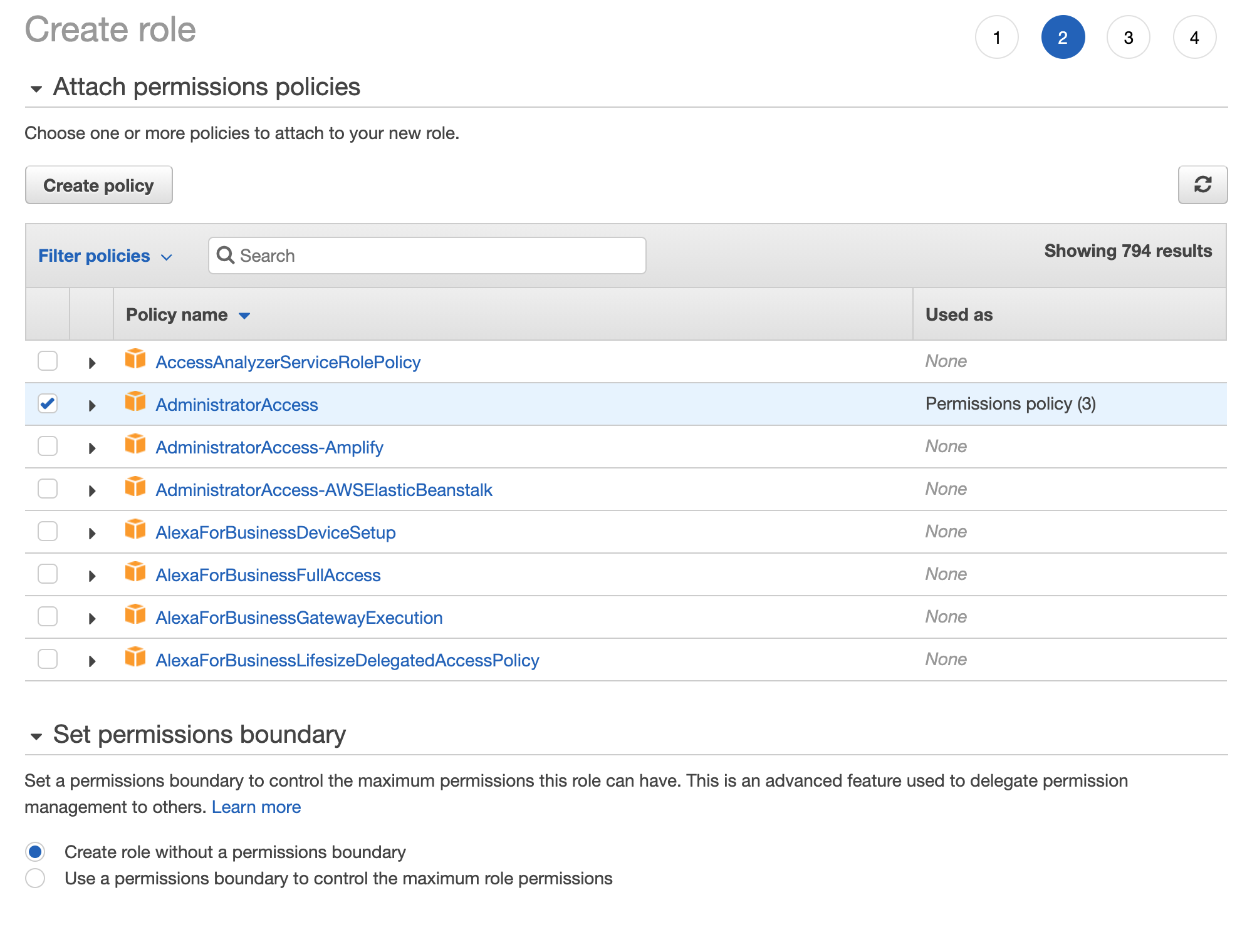The image size is (1257, 952).
Task: Open the Learn more link
Action: point(256,807)
